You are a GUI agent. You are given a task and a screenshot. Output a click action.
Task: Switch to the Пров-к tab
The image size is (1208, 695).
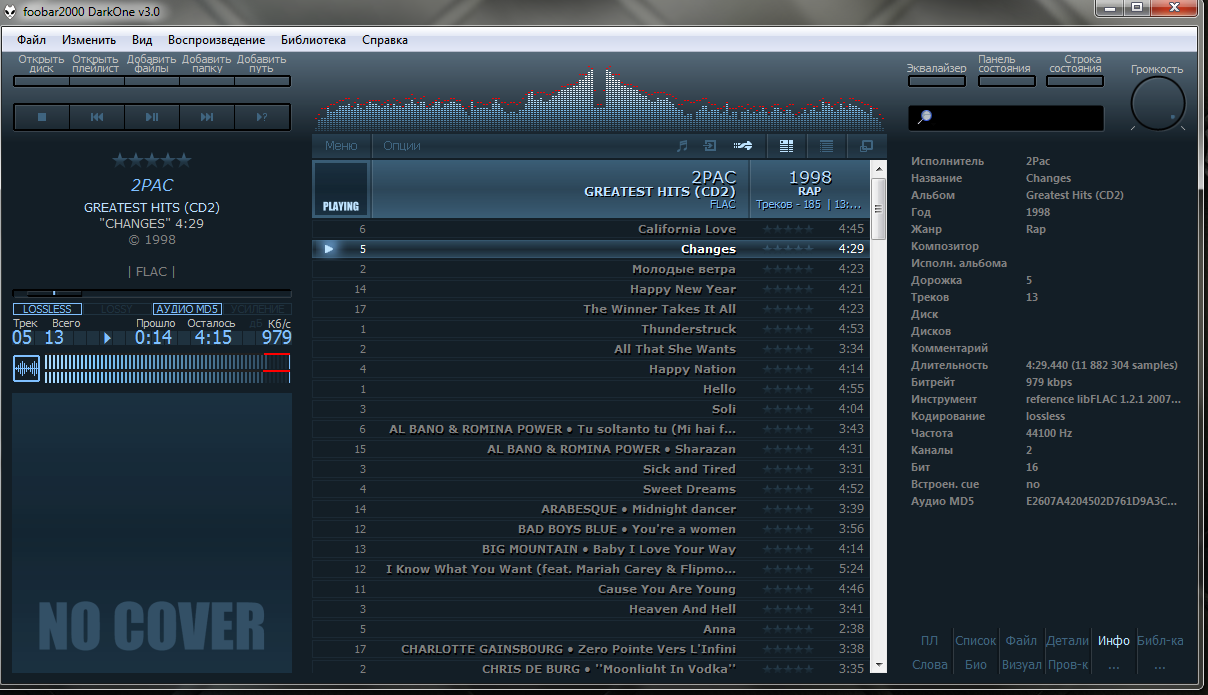(x=1067, y=665)
